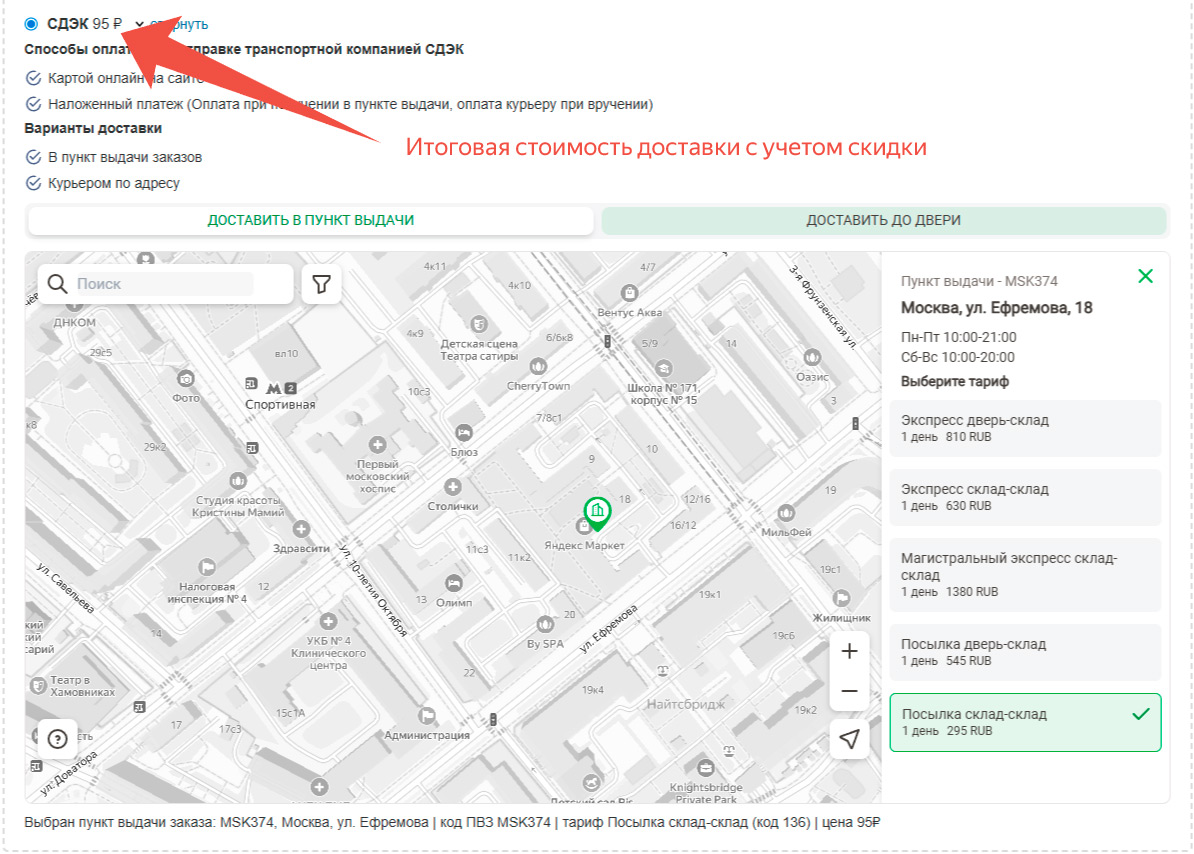Choose Экспресс дверь-склад tariff 810 RUB
This screenshot has height=854, width=1194.
(1025, 428)
